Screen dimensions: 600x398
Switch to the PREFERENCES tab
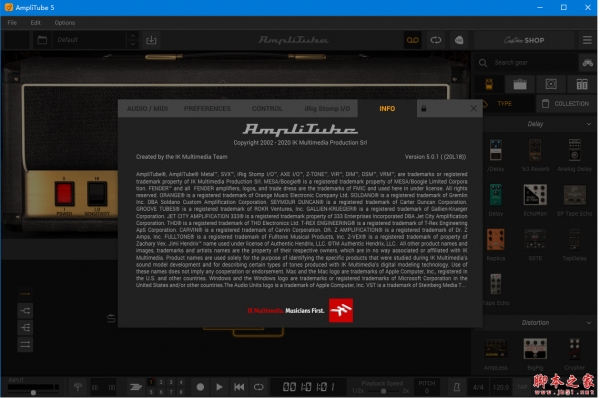click(207, 109)
